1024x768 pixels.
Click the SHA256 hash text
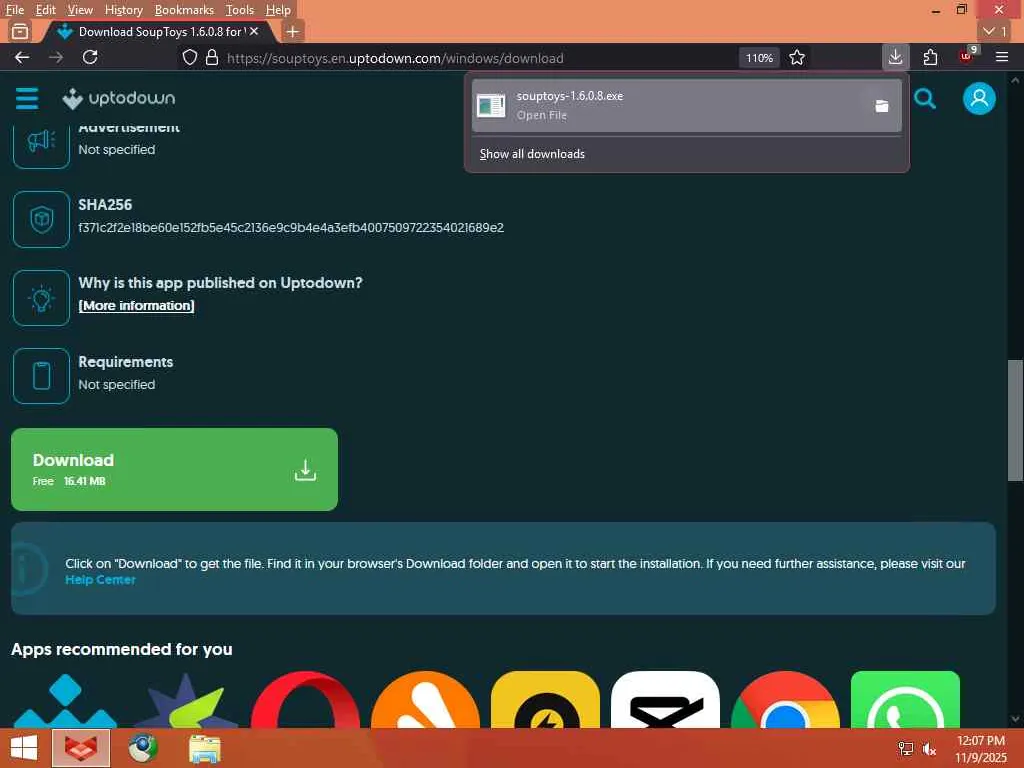tap(291, 228)
